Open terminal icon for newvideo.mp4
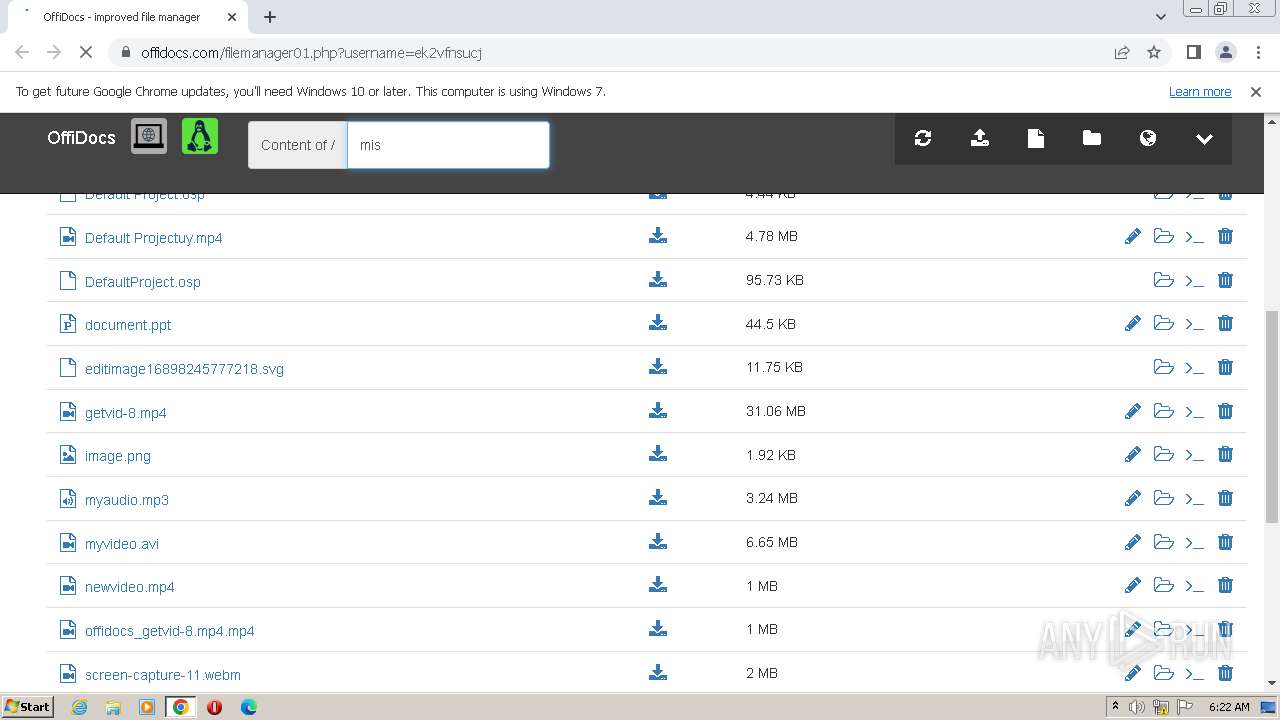 point(1194,586)
